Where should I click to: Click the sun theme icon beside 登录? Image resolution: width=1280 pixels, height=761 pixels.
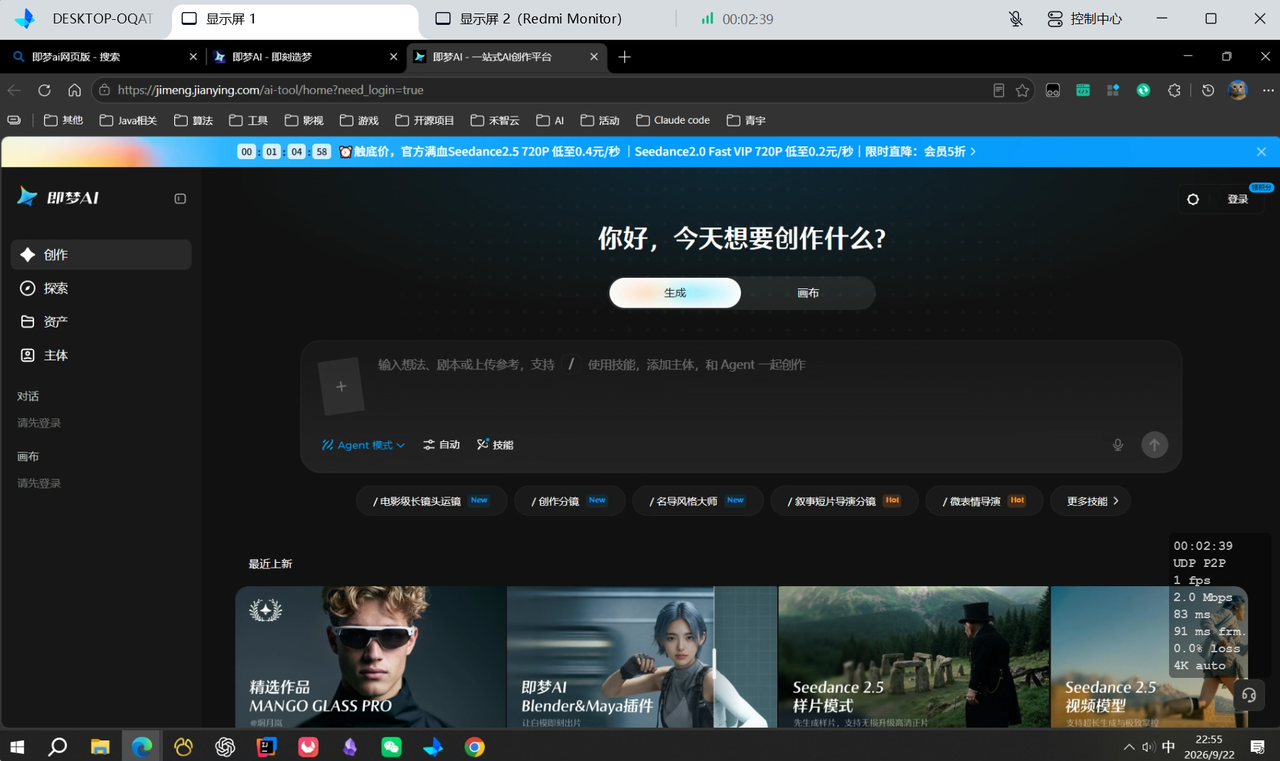[1193, 199]
